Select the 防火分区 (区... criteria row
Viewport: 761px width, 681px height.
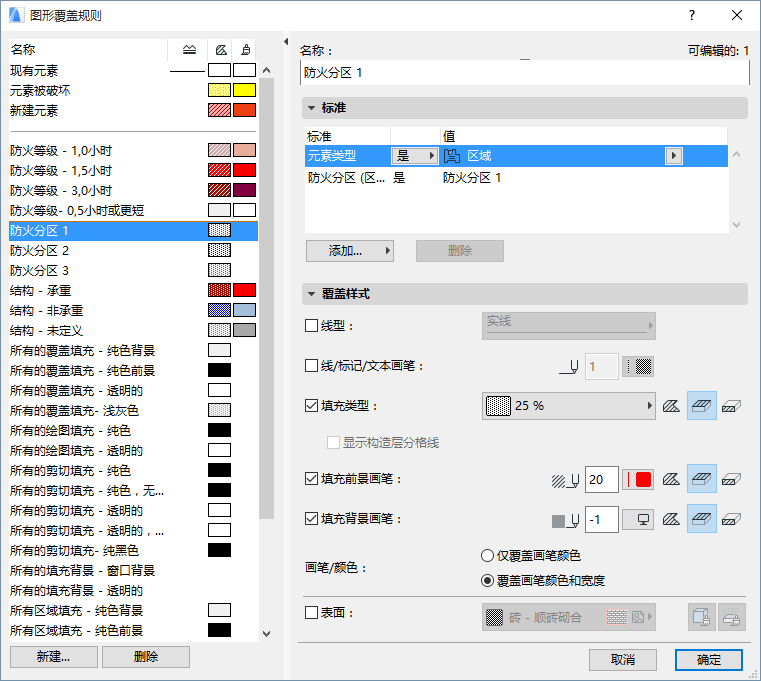pyautogui.click(x=516, y=178)
